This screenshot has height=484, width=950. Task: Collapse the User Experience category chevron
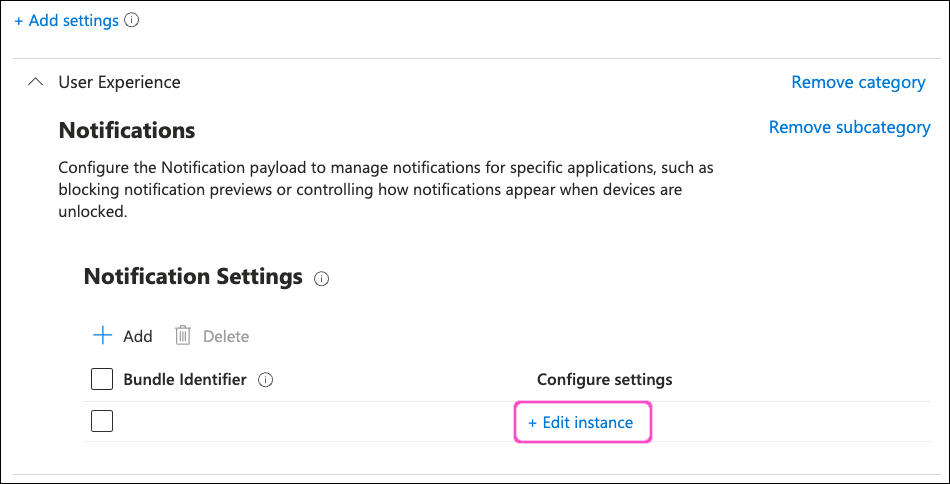(x=36, y=82)
